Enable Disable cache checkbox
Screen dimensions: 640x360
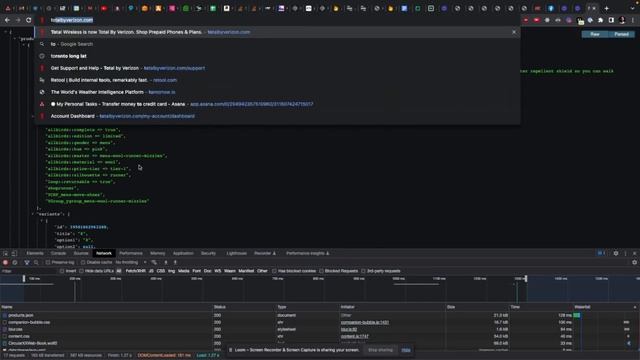[x=83, y=262]
